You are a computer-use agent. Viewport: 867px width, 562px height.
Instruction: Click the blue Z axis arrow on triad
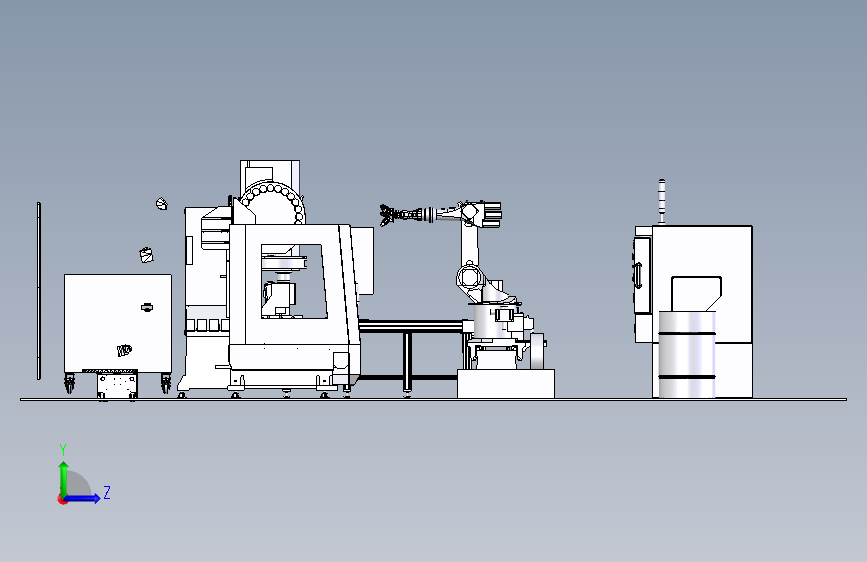tap(83, 498)
